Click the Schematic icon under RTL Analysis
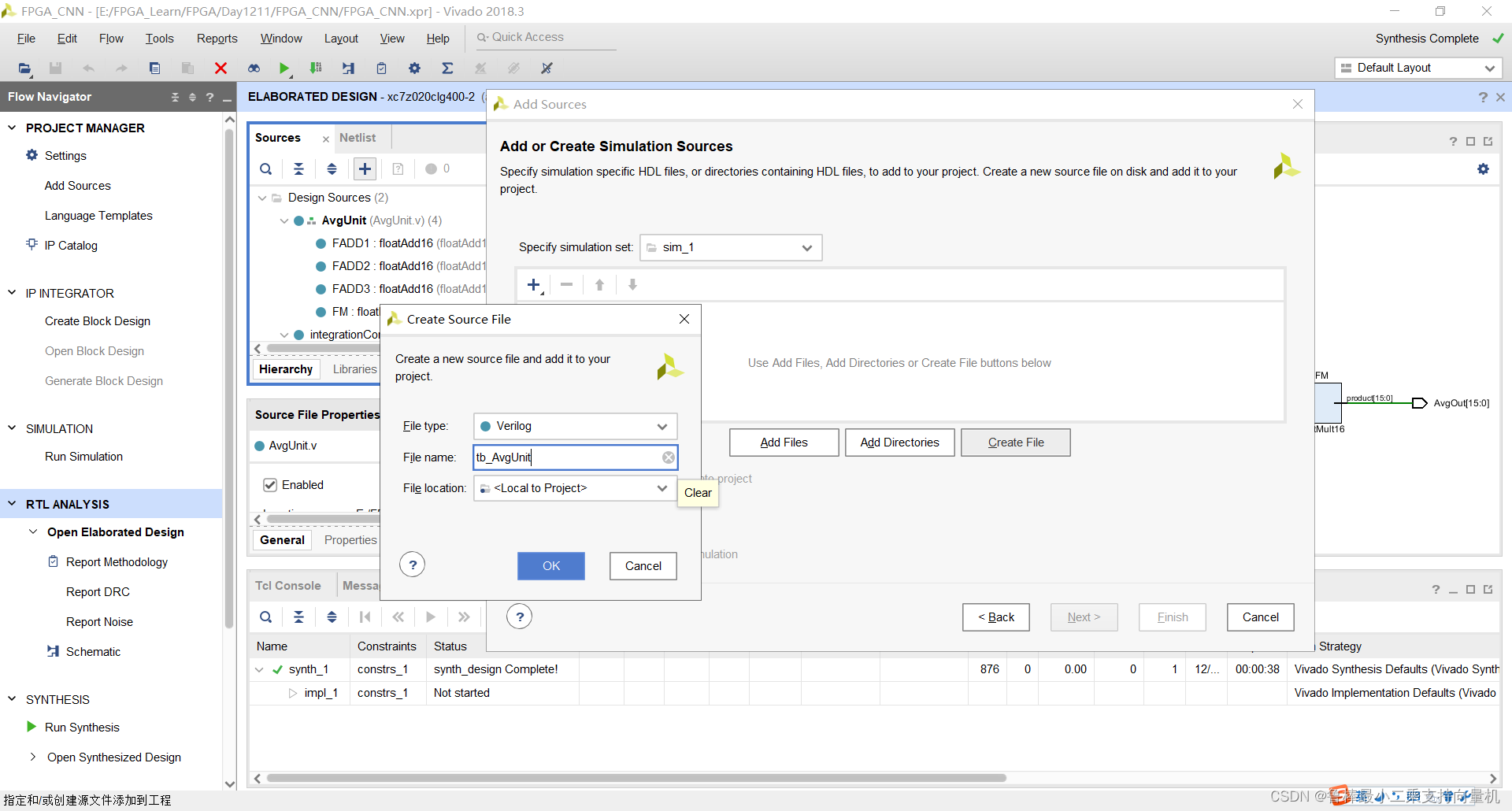The image size is (1512, 811). click(x=53, y=651)
